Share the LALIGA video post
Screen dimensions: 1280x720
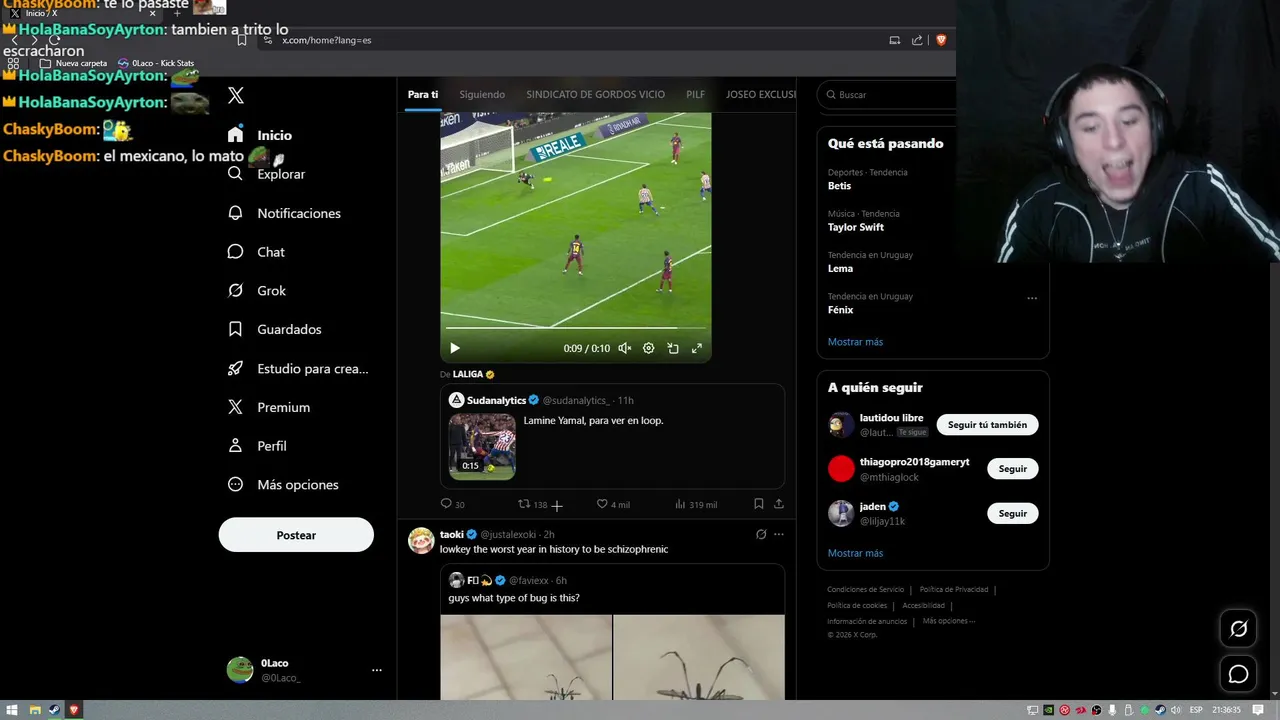779,504
